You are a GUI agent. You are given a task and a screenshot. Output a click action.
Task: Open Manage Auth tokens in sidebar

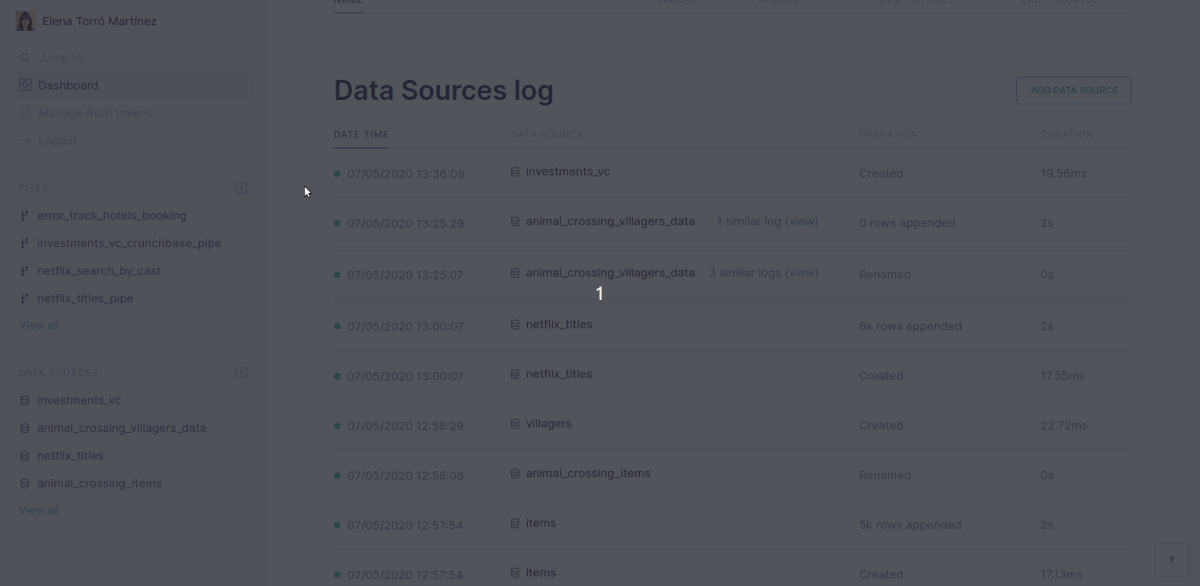point(95,113)
